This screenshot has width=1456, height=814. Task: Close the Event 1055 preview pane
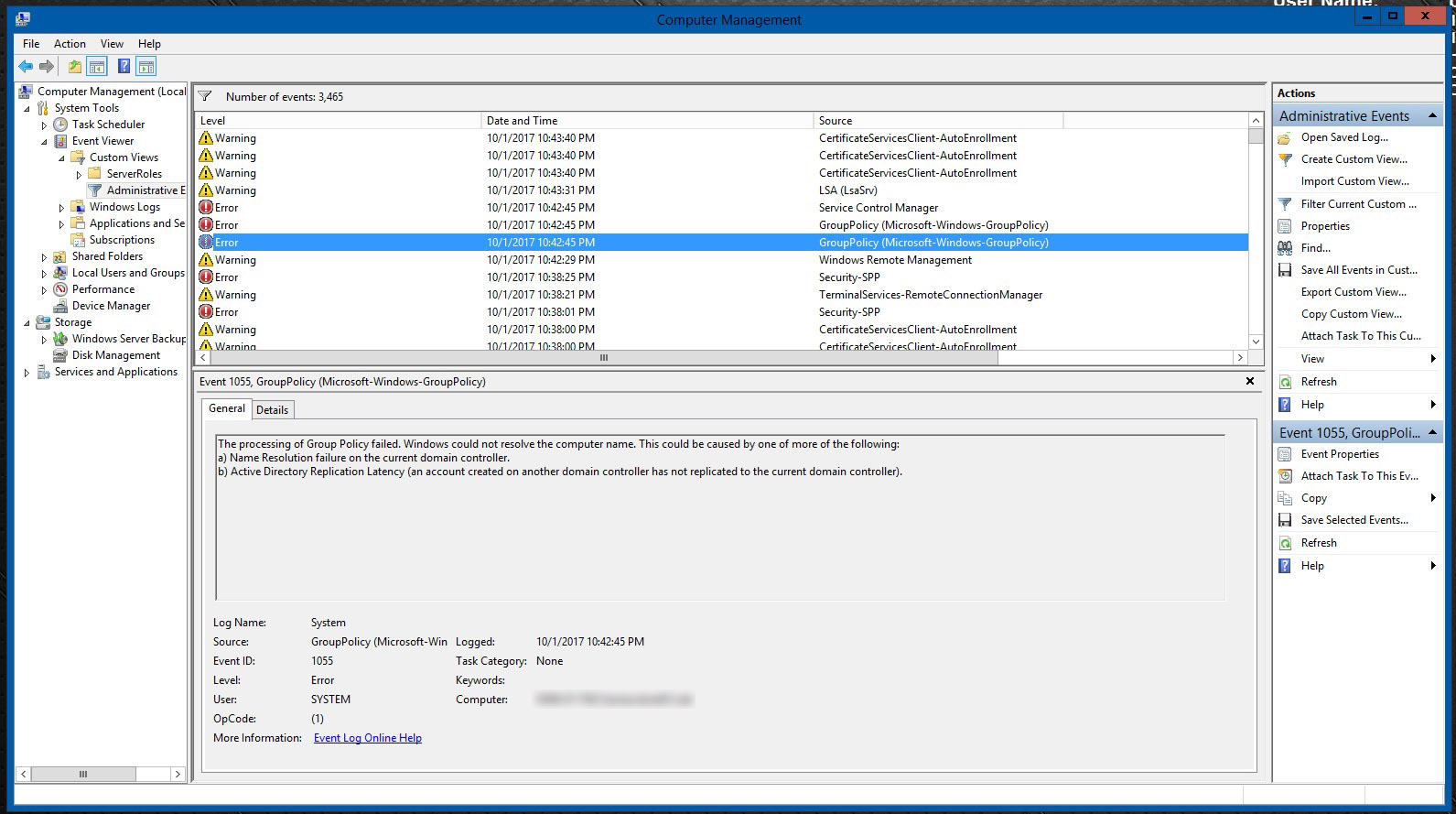tap(1250, 381)
